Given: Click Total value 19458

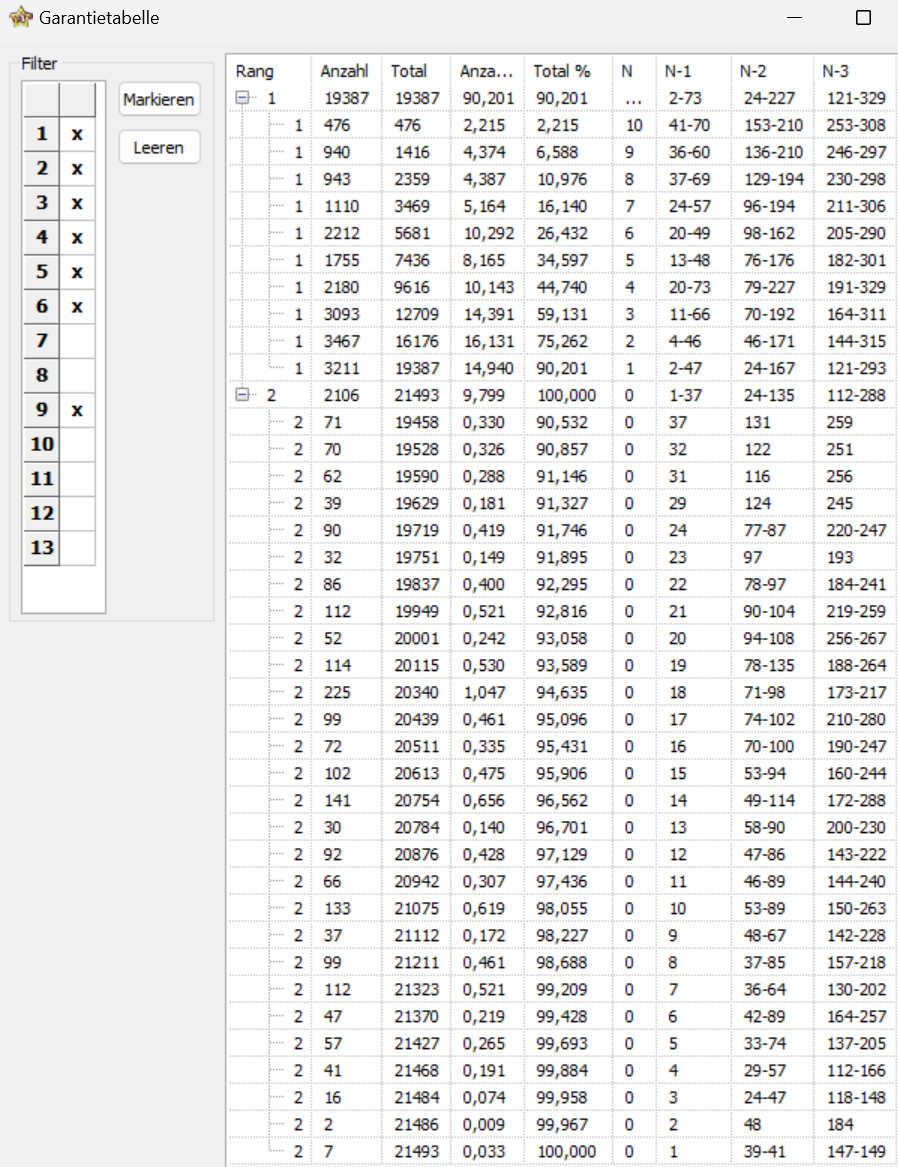Looking at the screenshot, I should (417, 422).
